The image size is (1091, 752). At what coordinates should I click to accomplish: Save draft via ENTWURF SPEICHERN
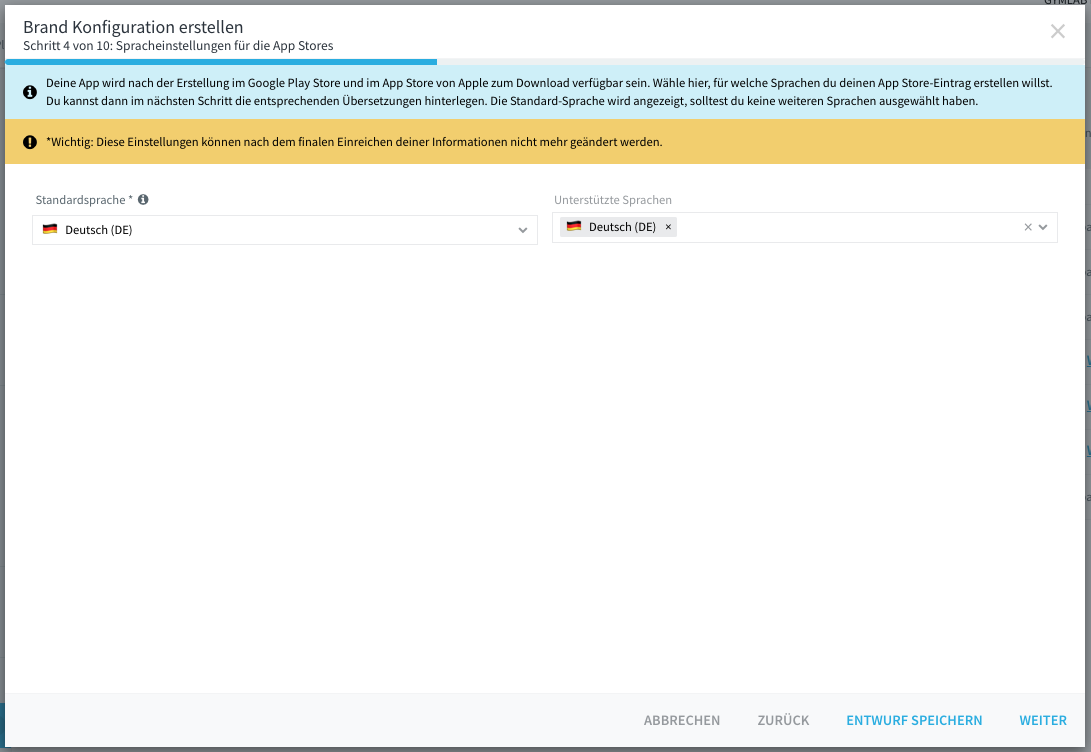point(914,720)
